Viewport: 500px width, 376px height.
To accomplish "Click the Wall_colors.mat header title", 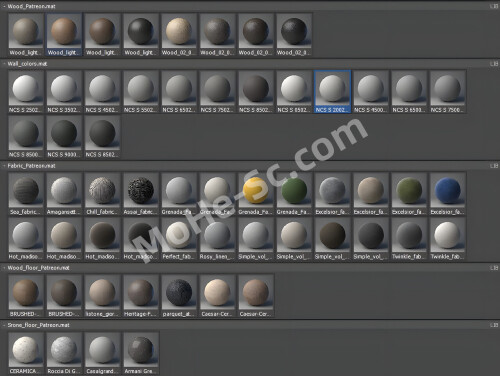I will click(x=27, y=64).
